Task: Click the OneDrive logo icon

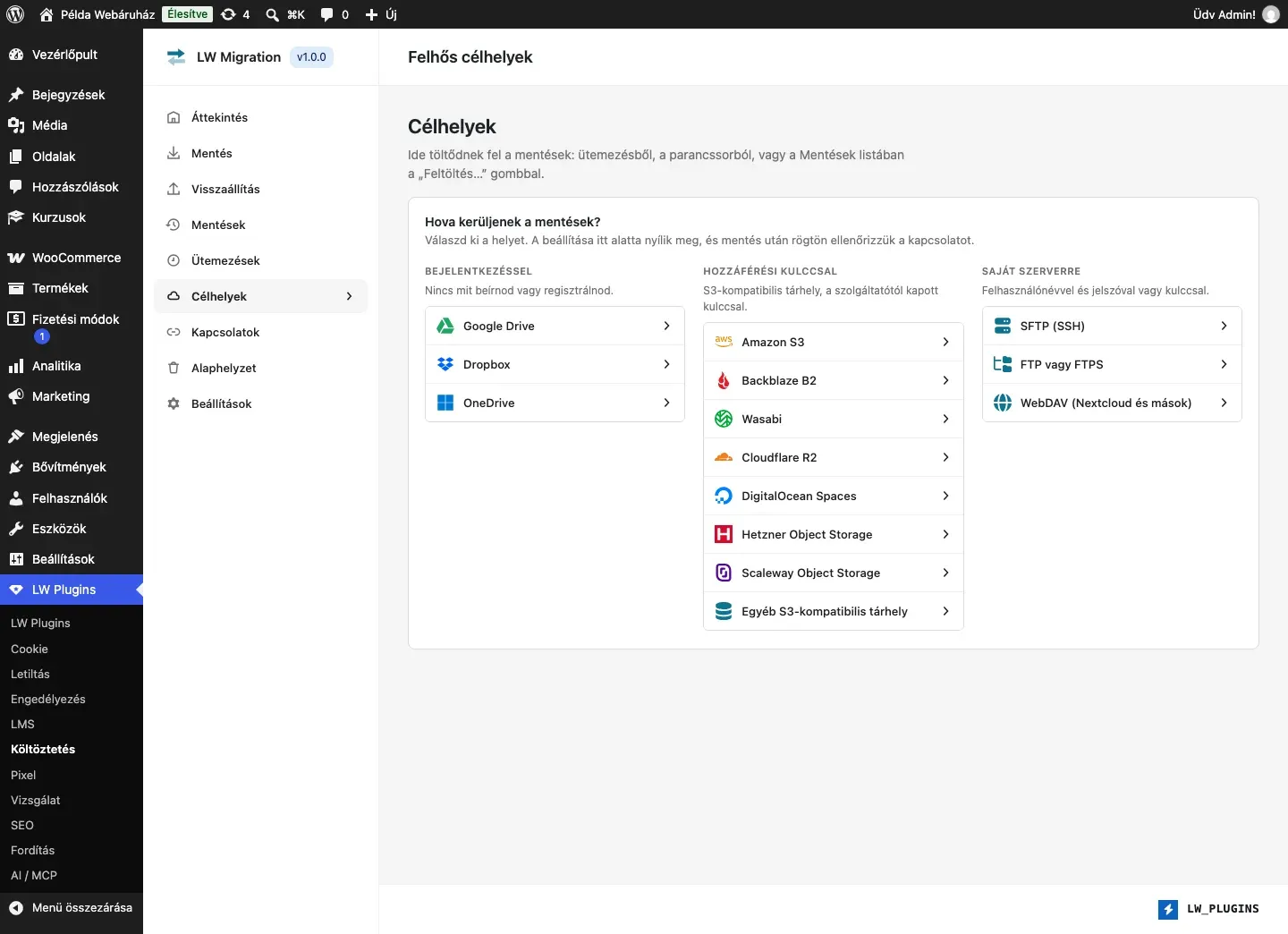Action: 445,403
